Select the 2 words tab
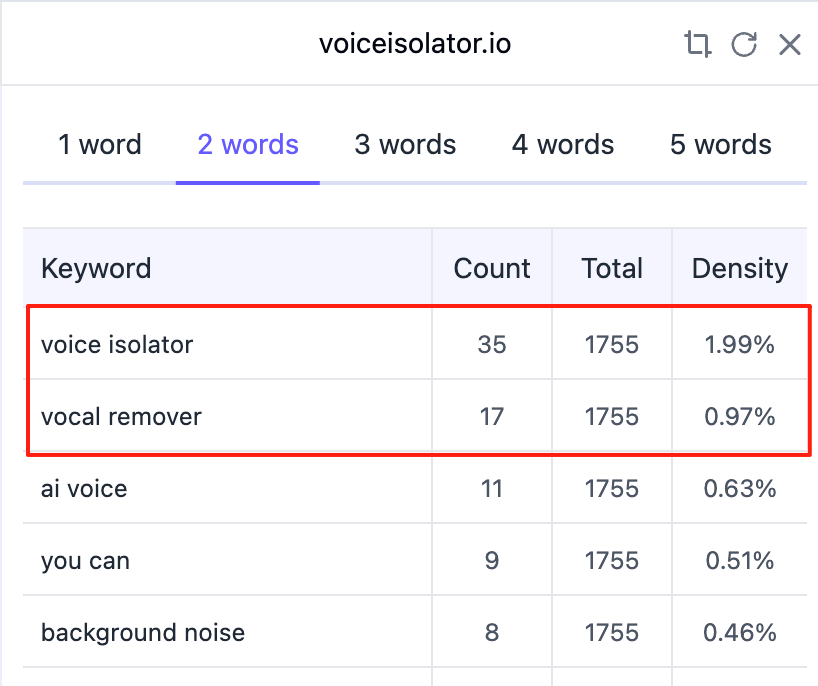Screen dimensions: 818x686 (x=248, y=145)
